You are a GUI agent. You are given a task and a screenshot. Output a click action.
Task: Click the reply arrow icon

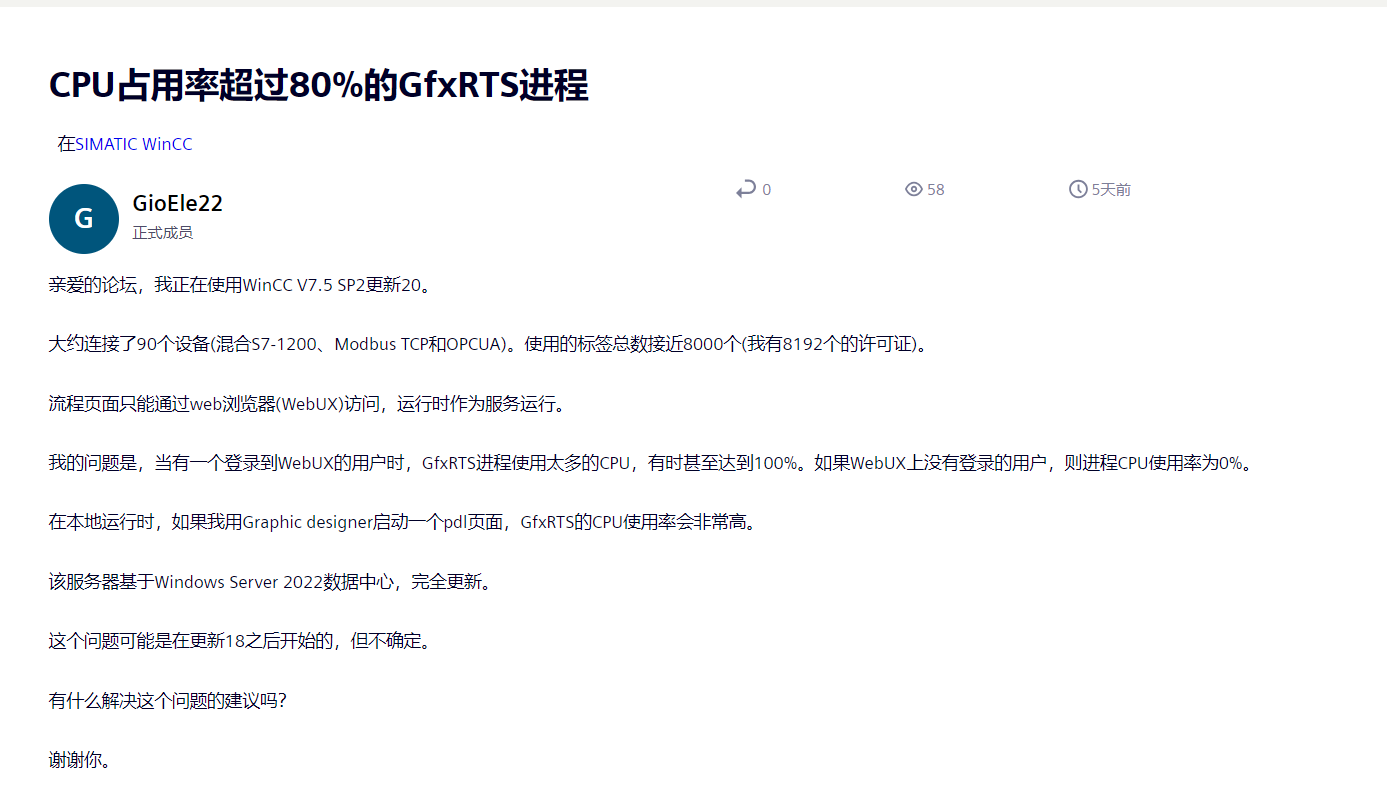pos(745,189)
